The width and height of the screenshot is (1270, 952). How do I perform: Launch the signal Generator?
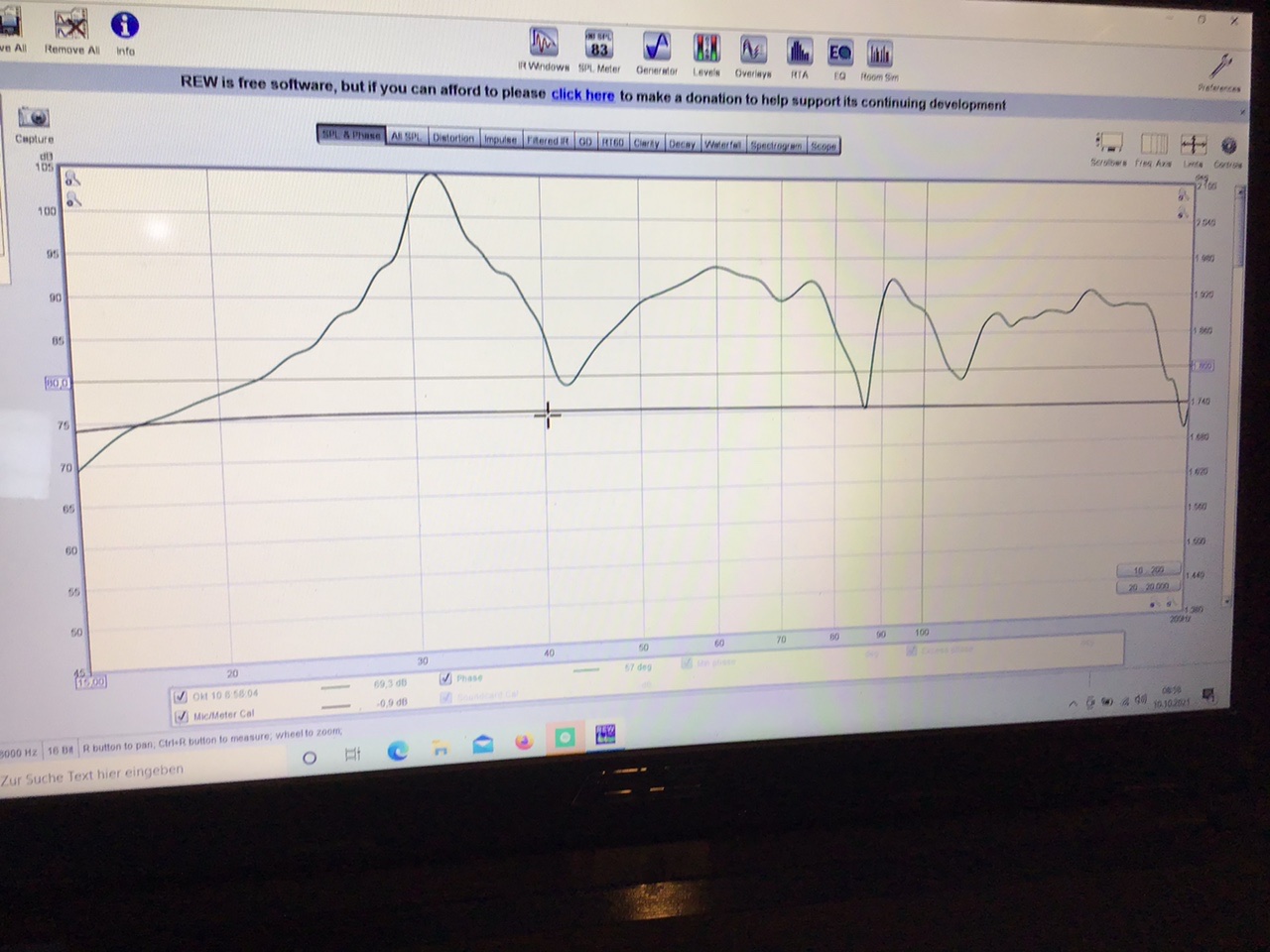tap(656, 49)
